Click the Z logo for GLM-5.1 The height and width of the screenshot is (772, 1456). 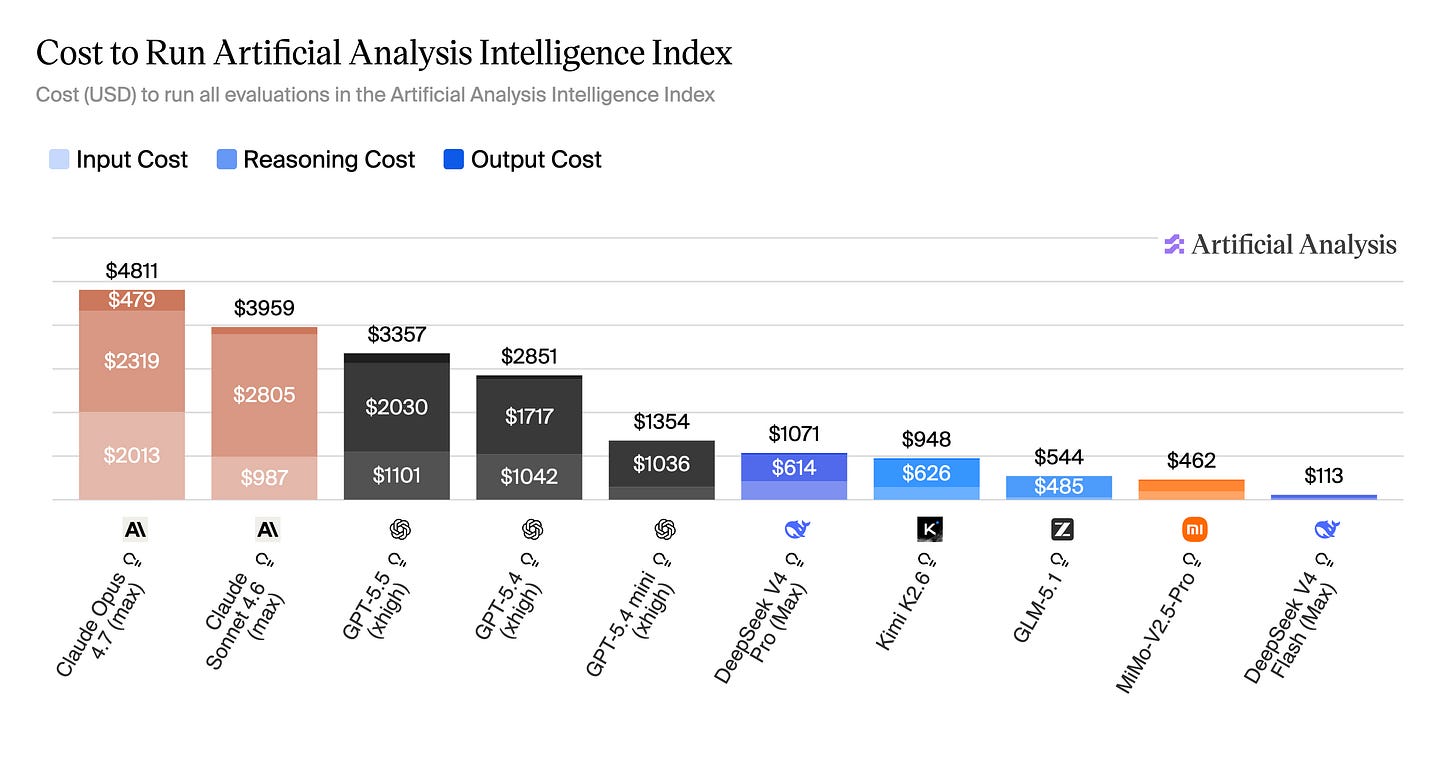coord(1062,529)
